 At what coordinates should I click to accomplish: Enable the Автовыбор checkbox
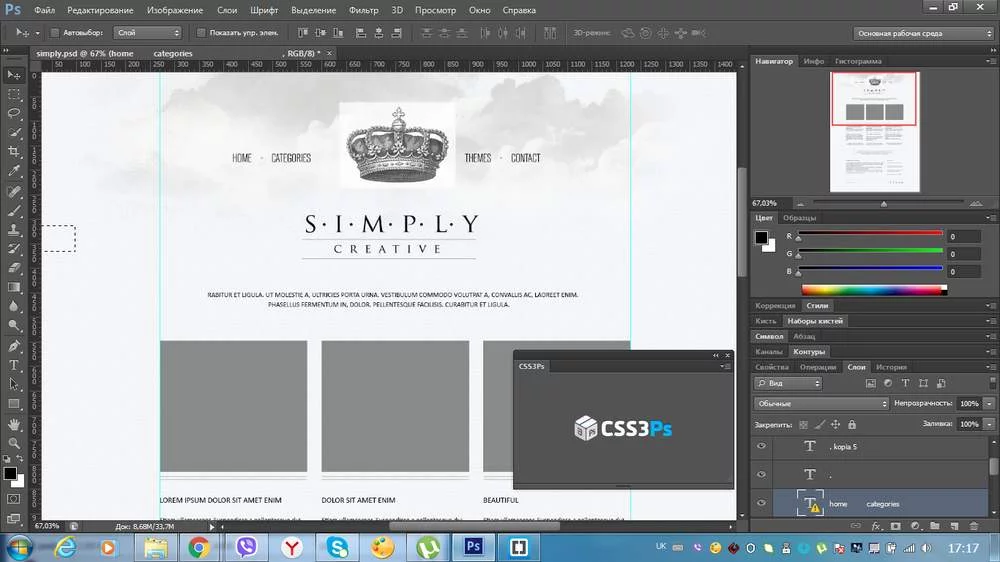(x=55, y=33)
